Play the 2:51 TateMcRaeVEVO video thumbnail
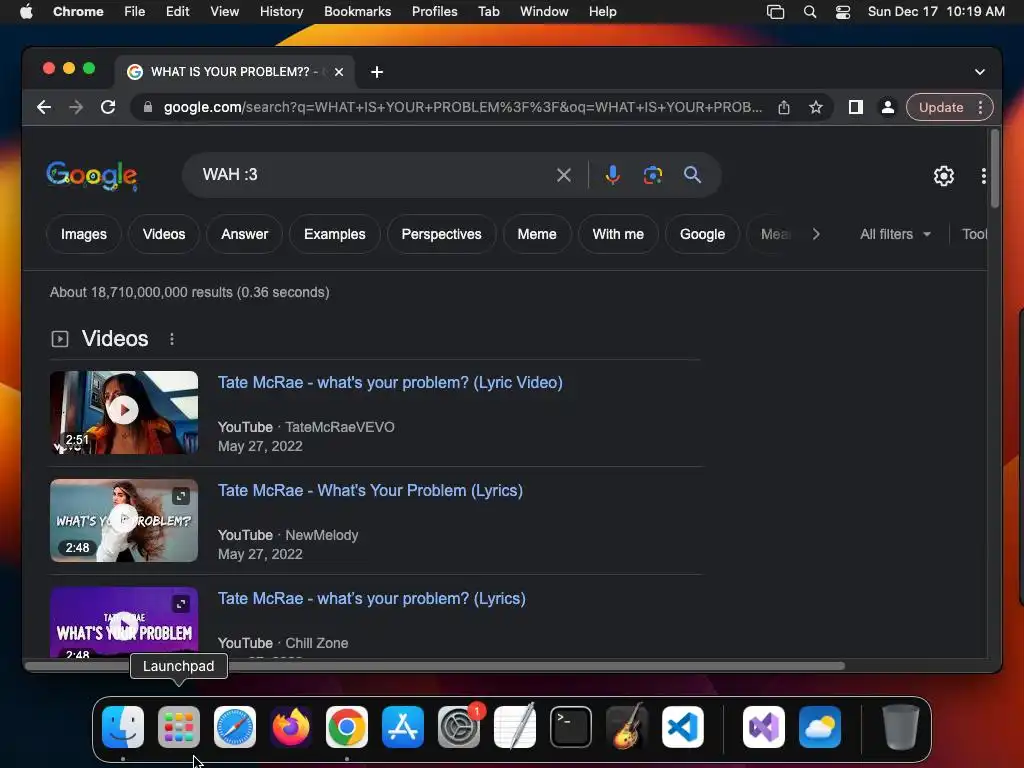Screen dimensions: 1024x768 [x=124, y=412]
